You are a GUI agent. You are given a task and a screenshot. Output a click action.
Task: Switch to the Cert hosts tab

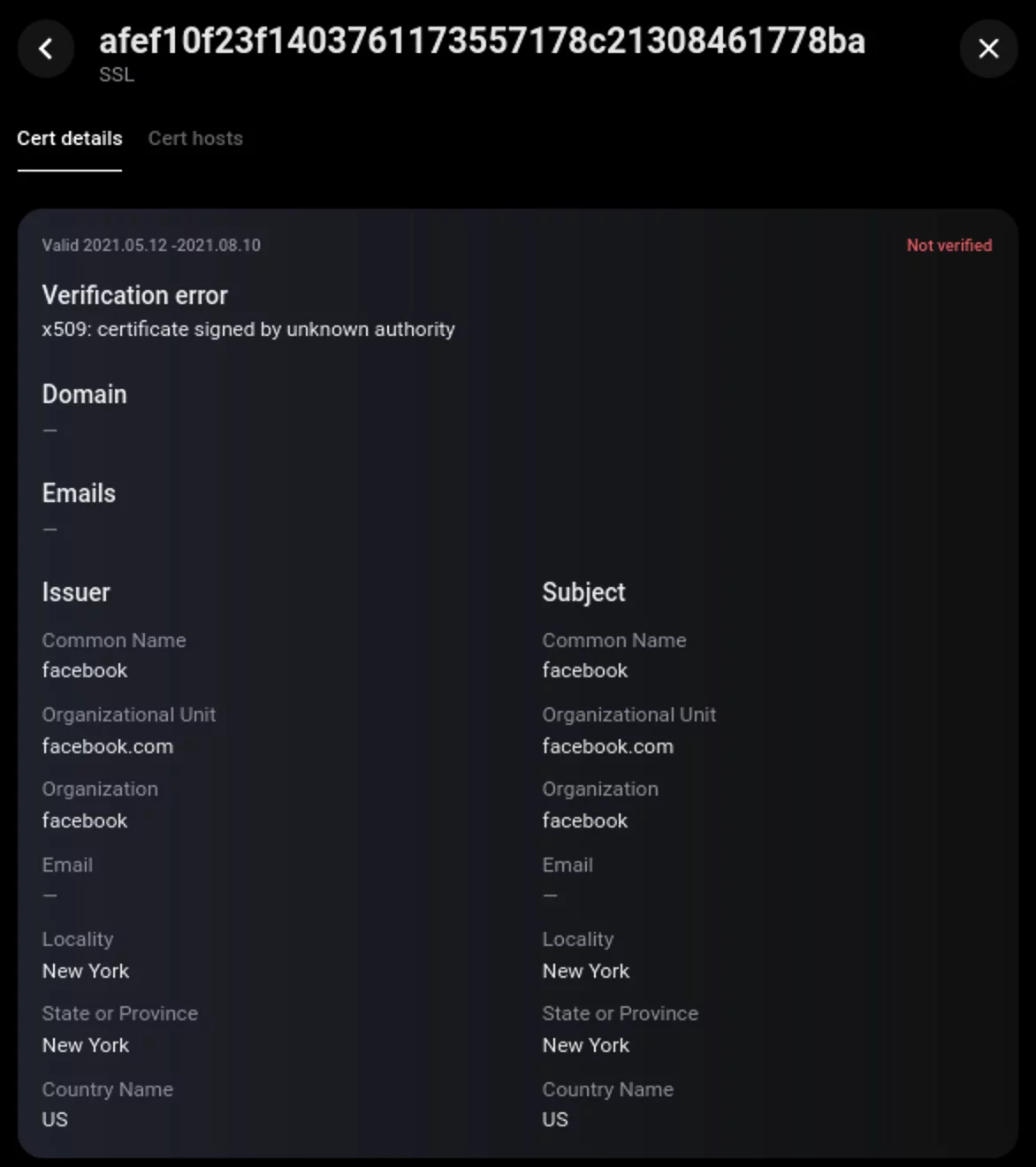[x=195, y=138]
